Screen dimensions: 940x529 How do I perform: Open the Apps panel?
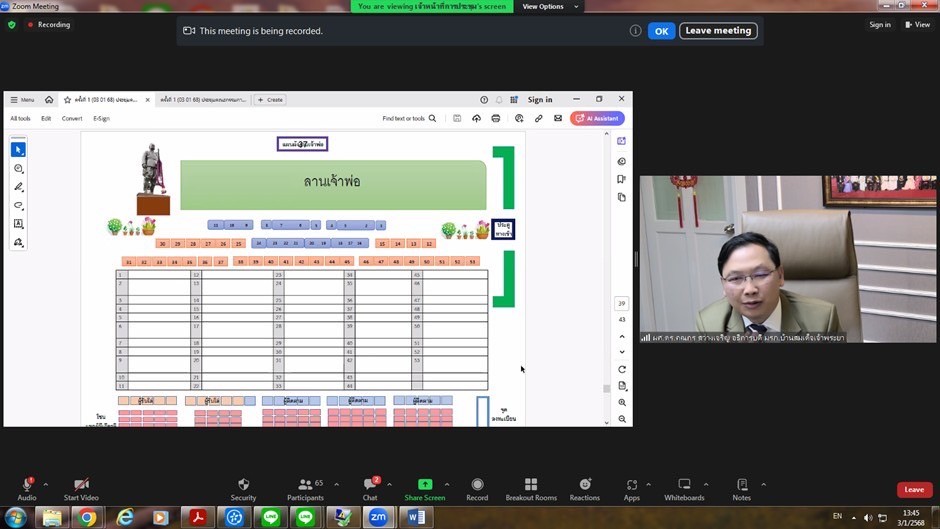coord(632,489)
